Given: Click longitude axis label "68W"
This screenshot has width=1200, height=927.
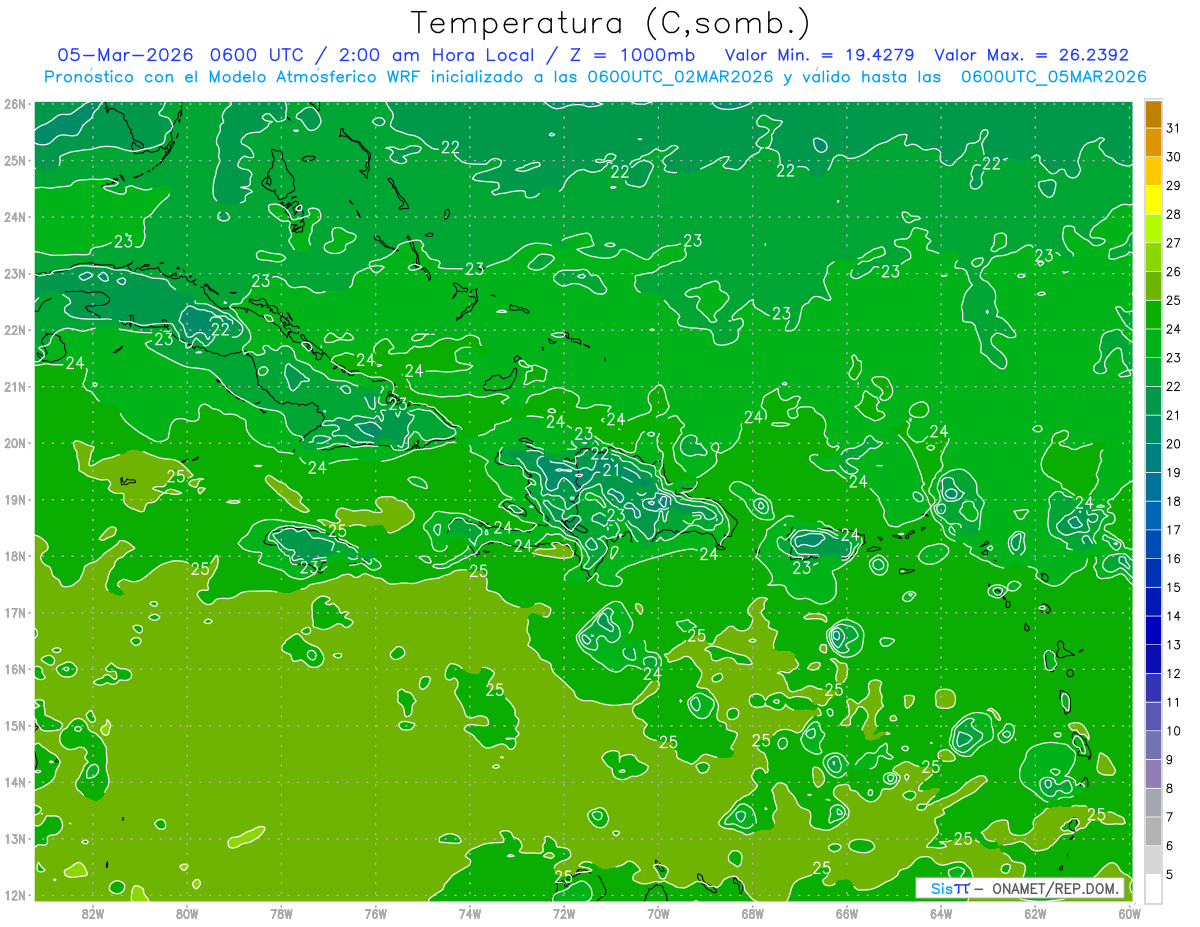Looking at the screenshot, I should 753,913.
